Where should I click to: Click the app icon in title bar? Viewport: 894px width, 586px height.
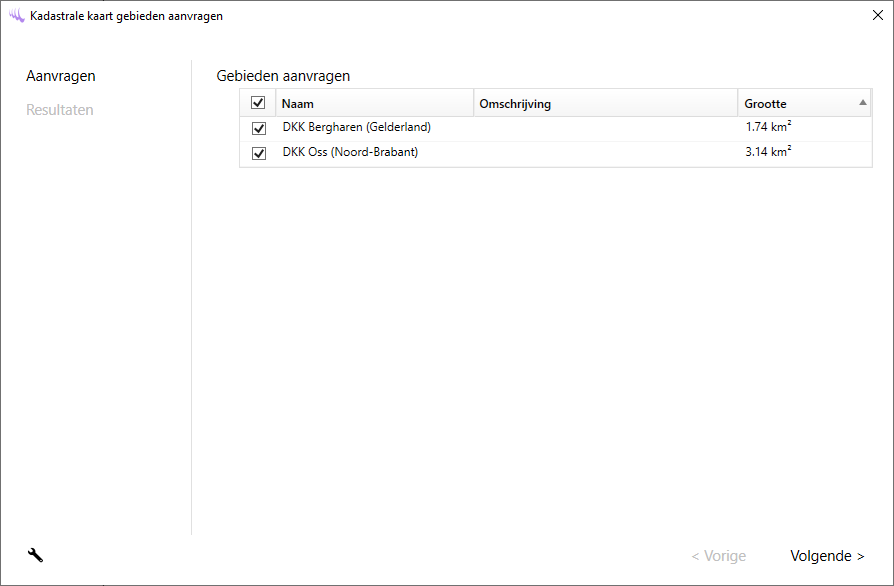tap(16, 16)
